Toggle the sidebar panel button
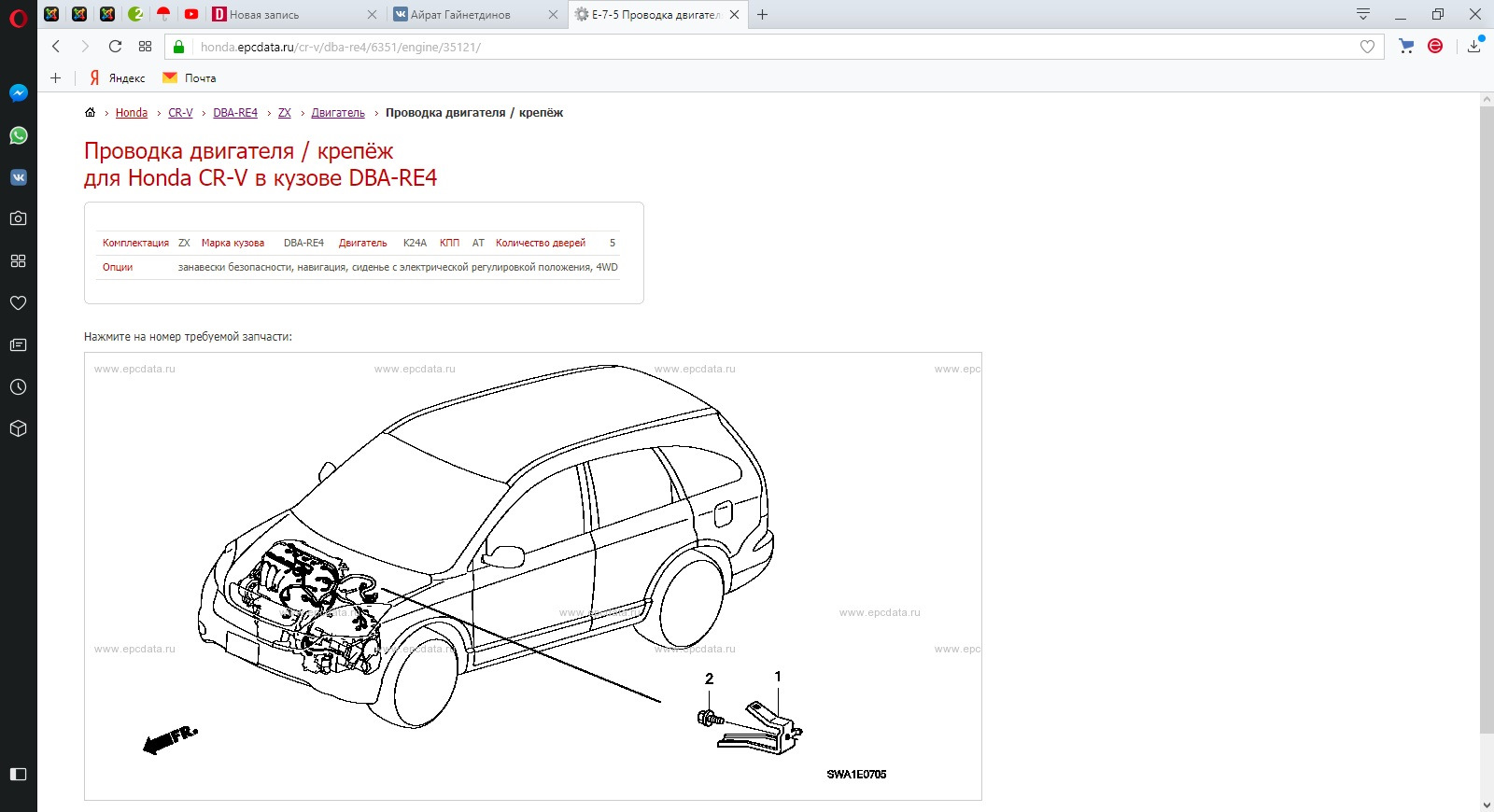 (18, 774)
